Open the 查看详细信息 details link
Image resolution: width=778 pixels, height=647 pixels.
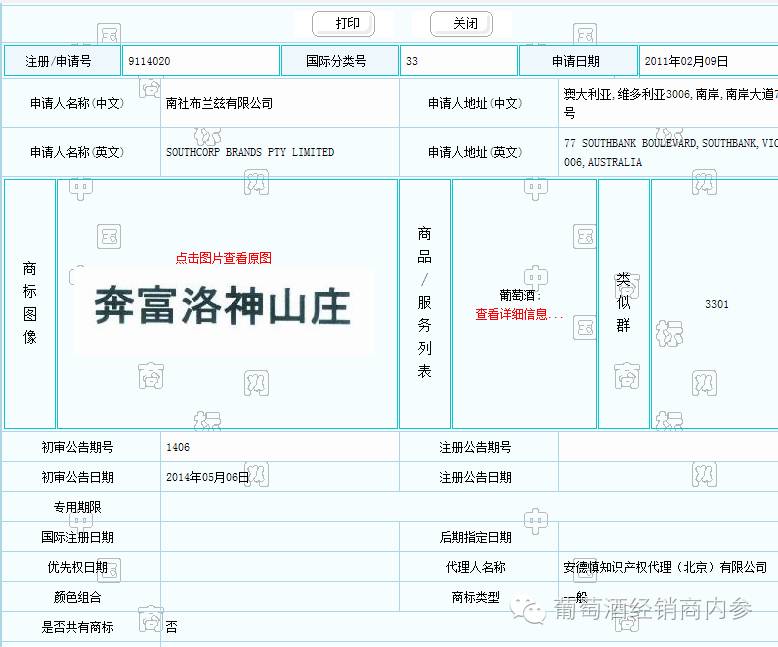[519, 314]
